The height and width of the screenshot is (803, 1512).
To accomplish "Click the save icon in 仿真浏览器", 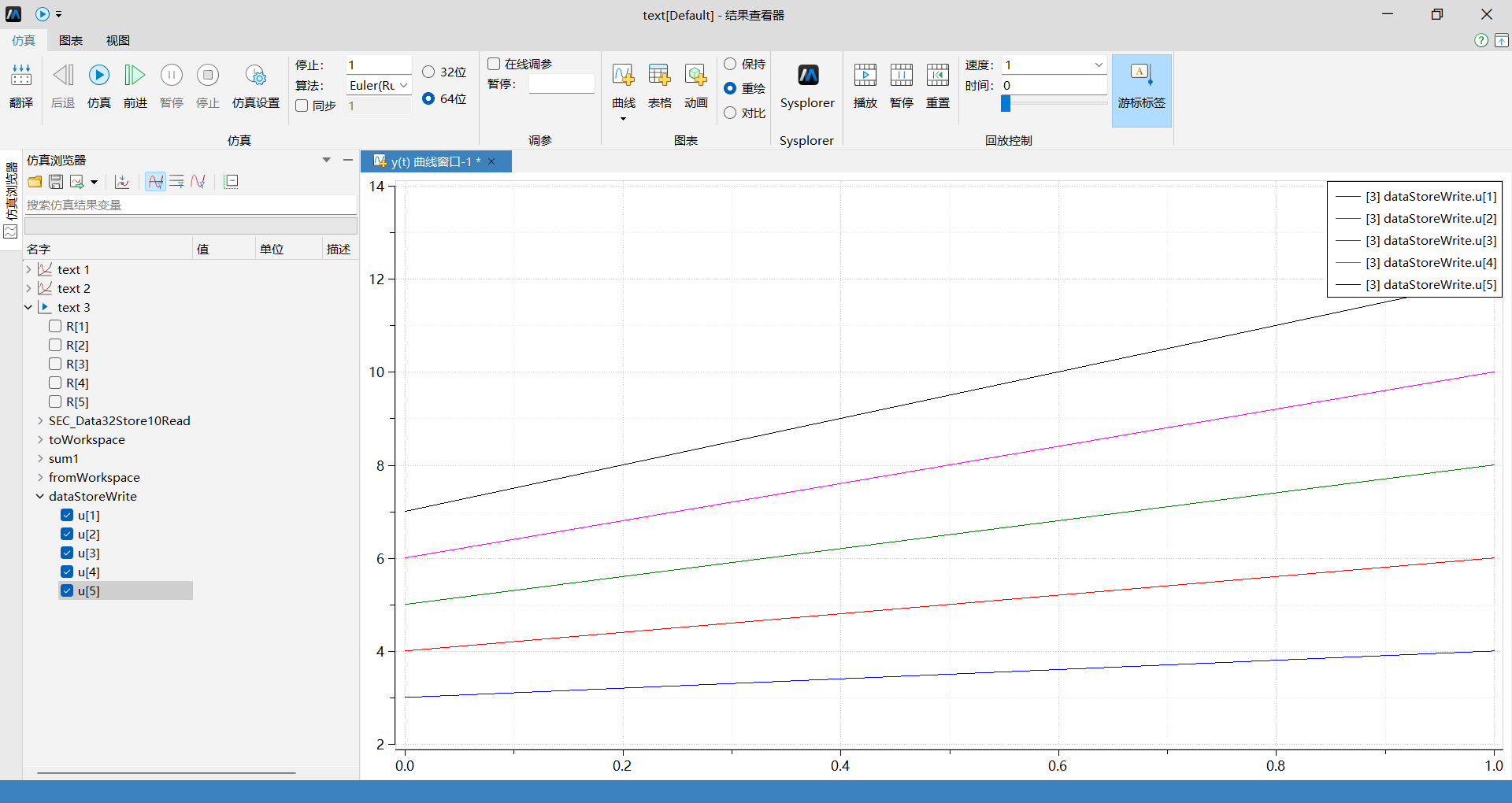I will pos(56,182).
